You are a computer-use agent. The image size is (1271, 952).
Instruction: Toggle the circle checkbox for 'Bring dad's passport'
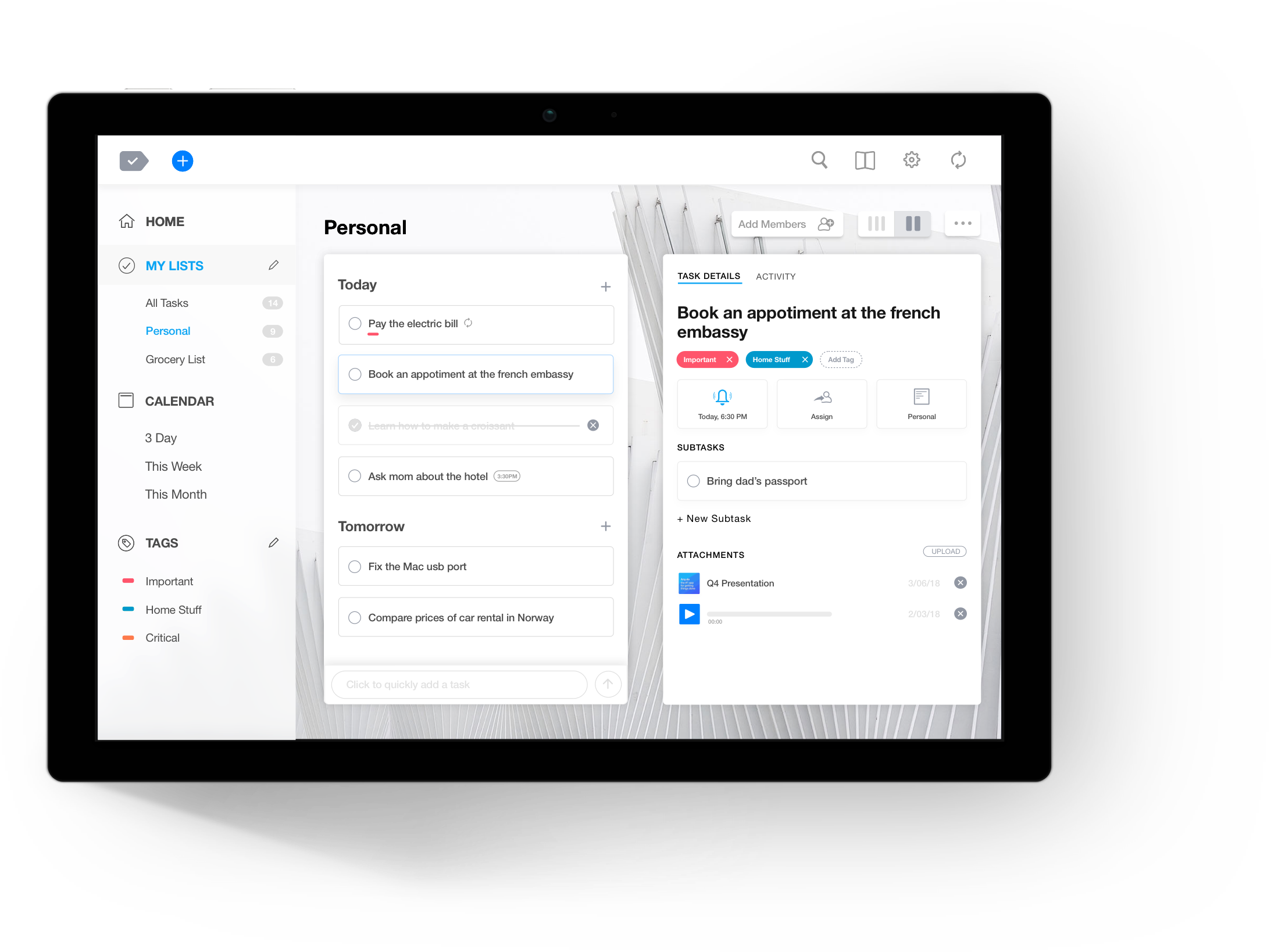click(x=694, y=481)
